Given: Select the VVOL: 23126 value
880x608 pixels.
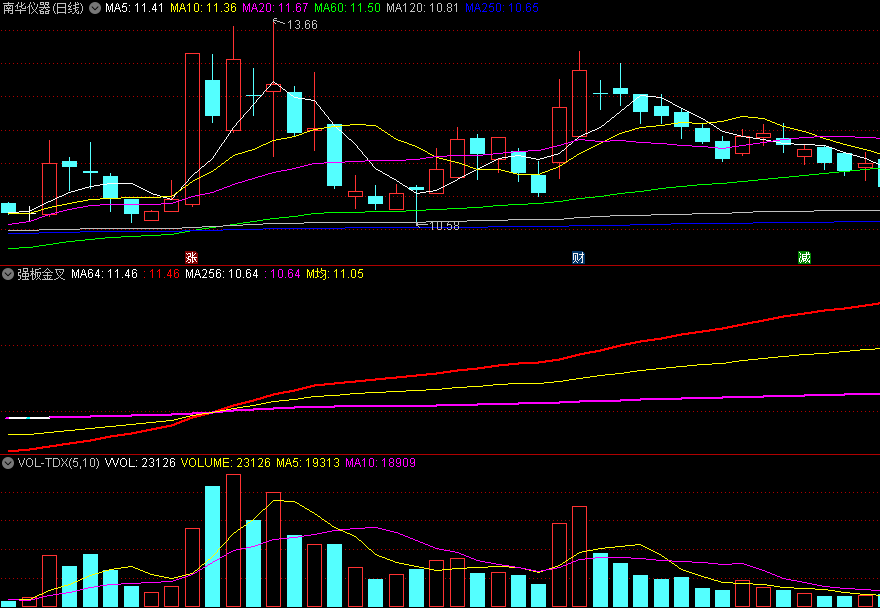Looking at the screenshot, I should (140, 463).
